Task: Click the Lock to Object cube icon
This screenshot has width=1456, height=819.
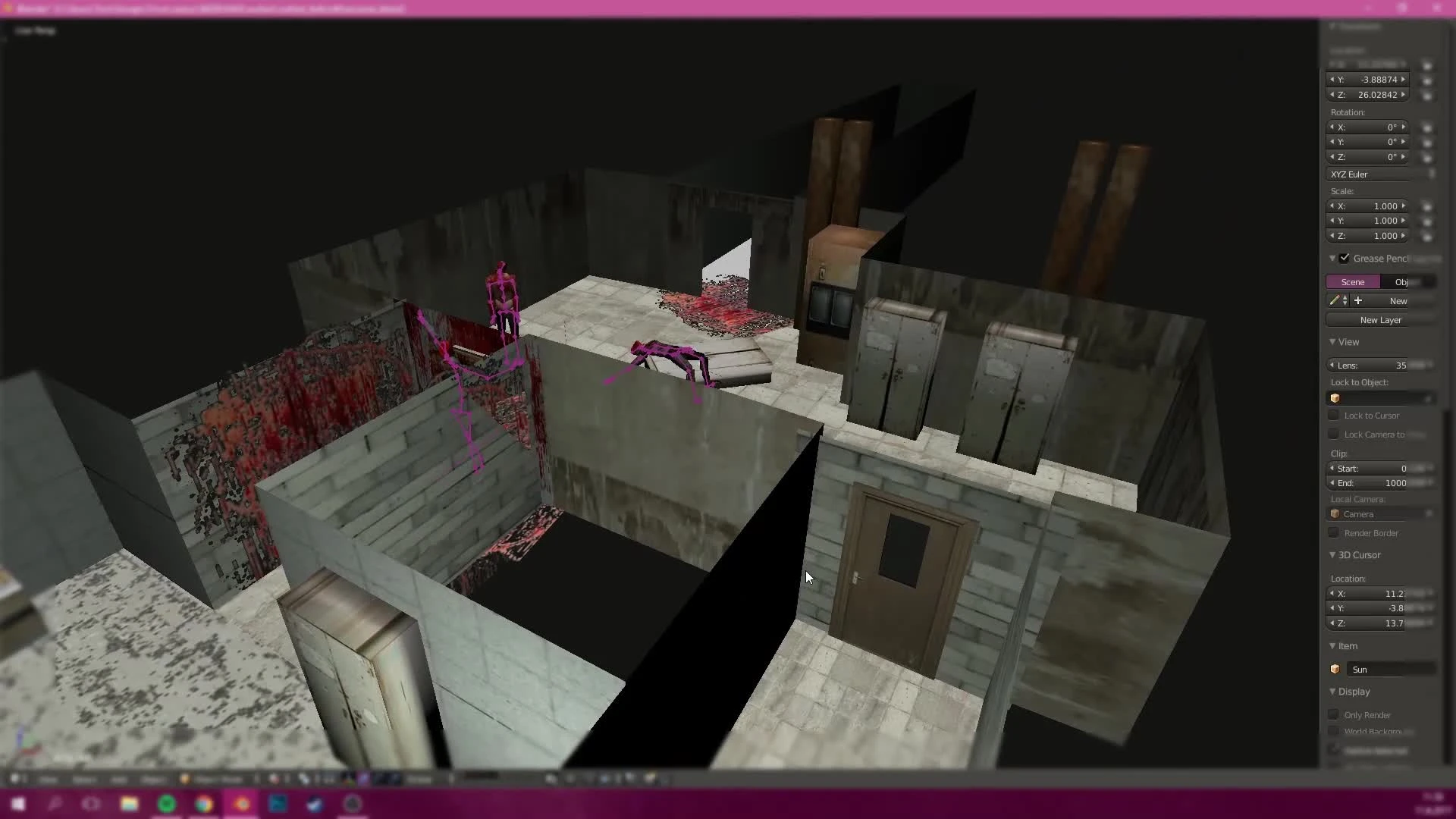Action: (1335, 398)
